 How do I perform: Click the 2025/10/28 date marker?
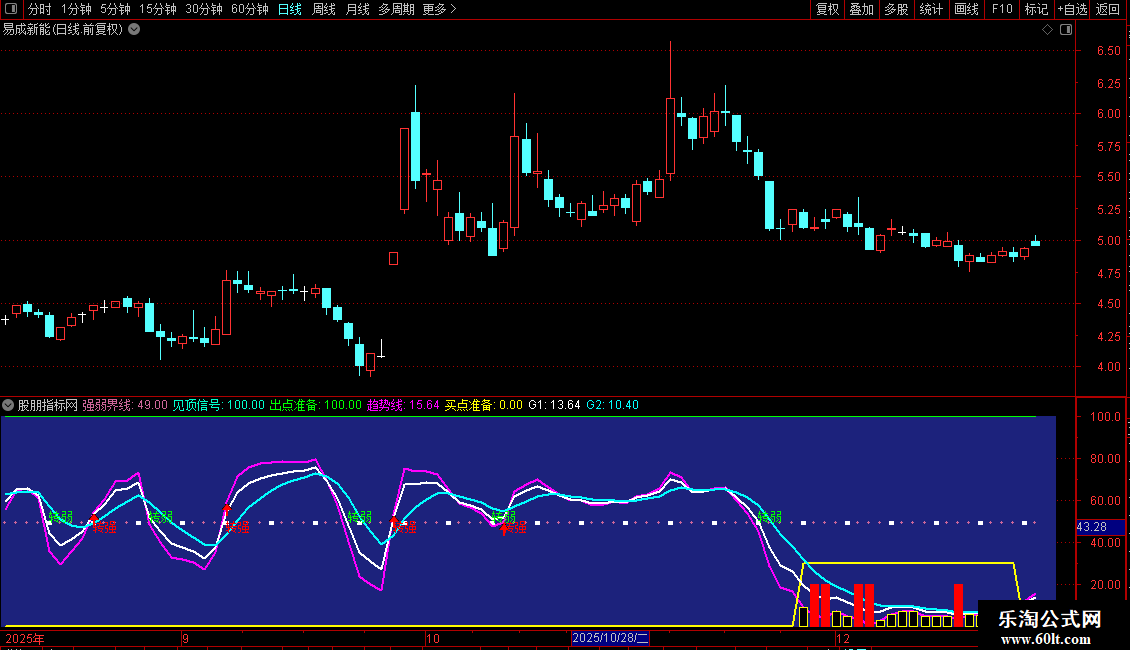pos(610,638)
